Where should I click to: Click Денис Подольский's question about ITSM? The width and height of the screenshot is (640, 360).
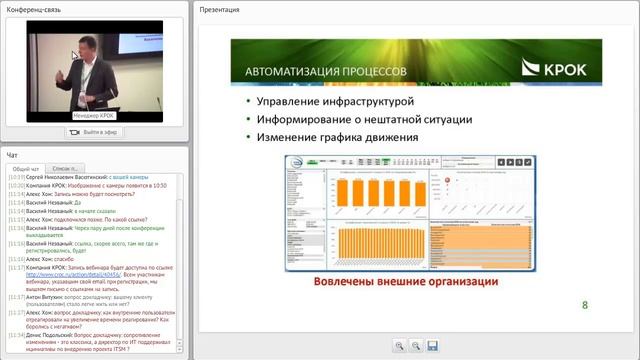90,342
